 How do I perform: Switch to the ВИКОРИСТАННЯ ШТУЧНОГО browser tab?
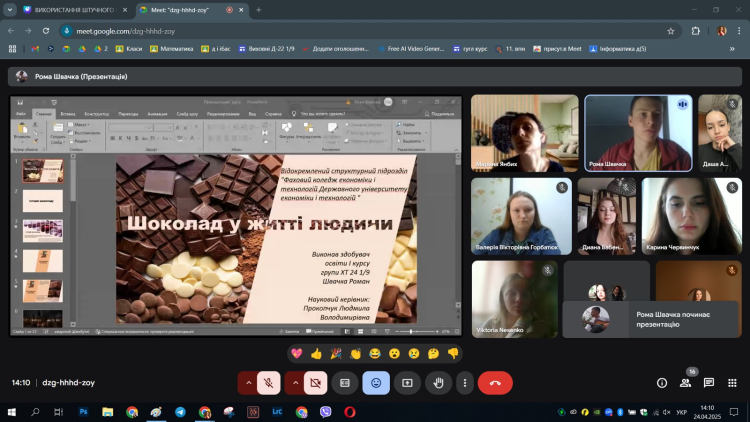[67, 10]
